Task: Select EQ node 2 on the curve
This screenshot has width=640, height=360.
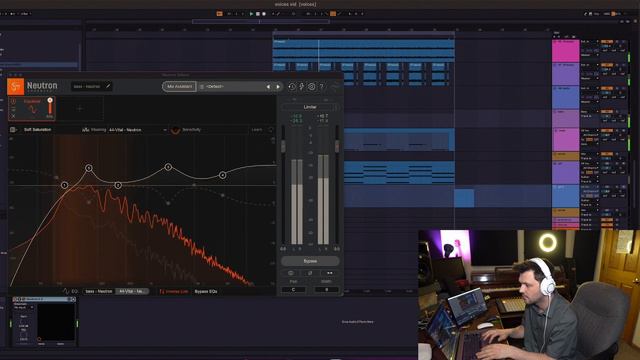Action: 118,185
